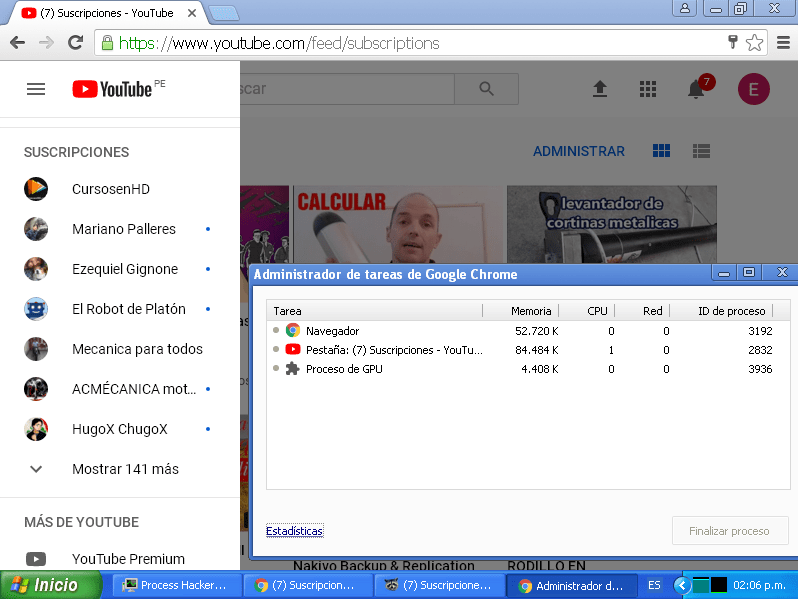Click the saved password key icon
The height and width of the screenshot is (599, 798).
pos(732,42)
